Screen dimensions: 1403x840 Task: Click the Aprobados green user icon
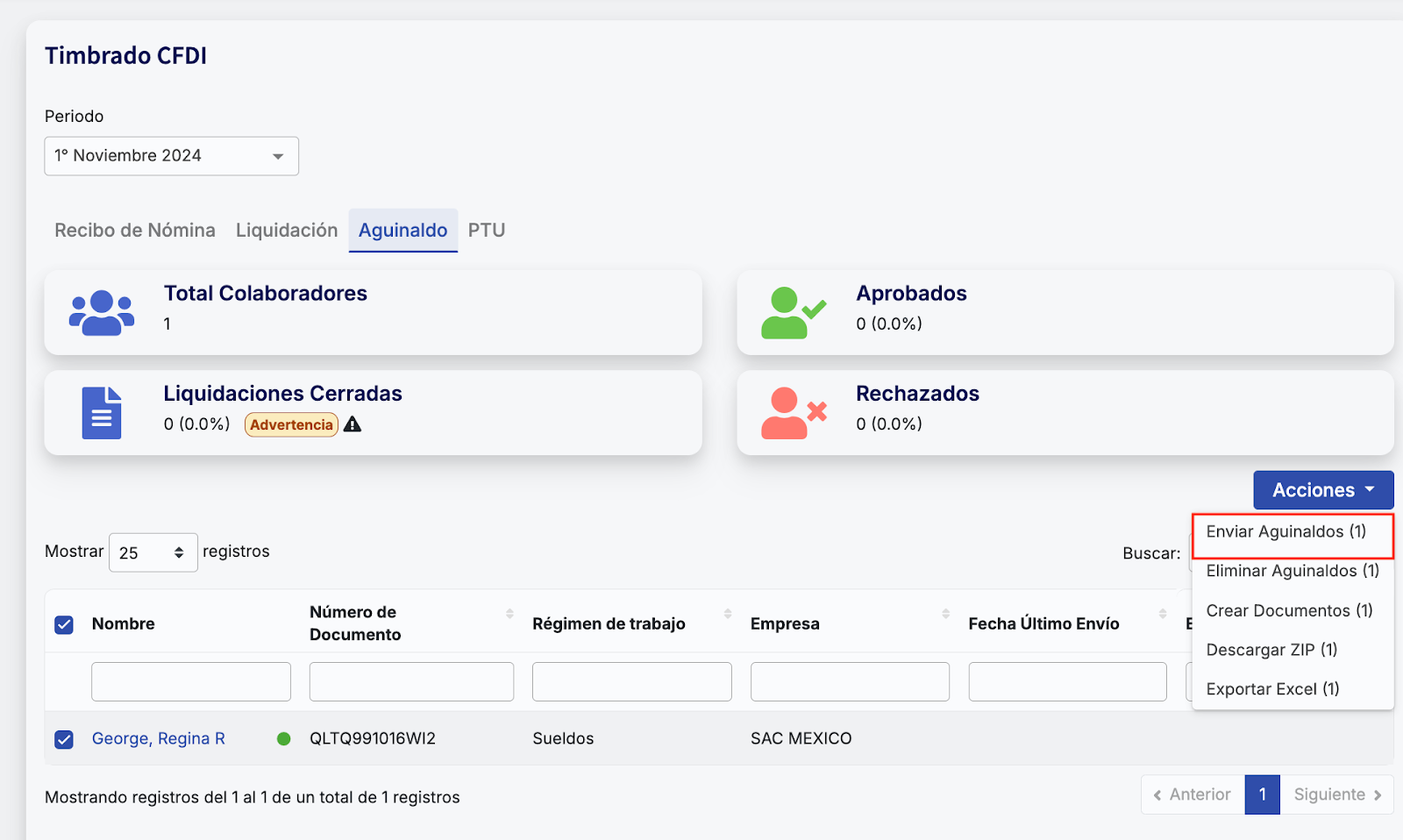[x=792, y=313]
